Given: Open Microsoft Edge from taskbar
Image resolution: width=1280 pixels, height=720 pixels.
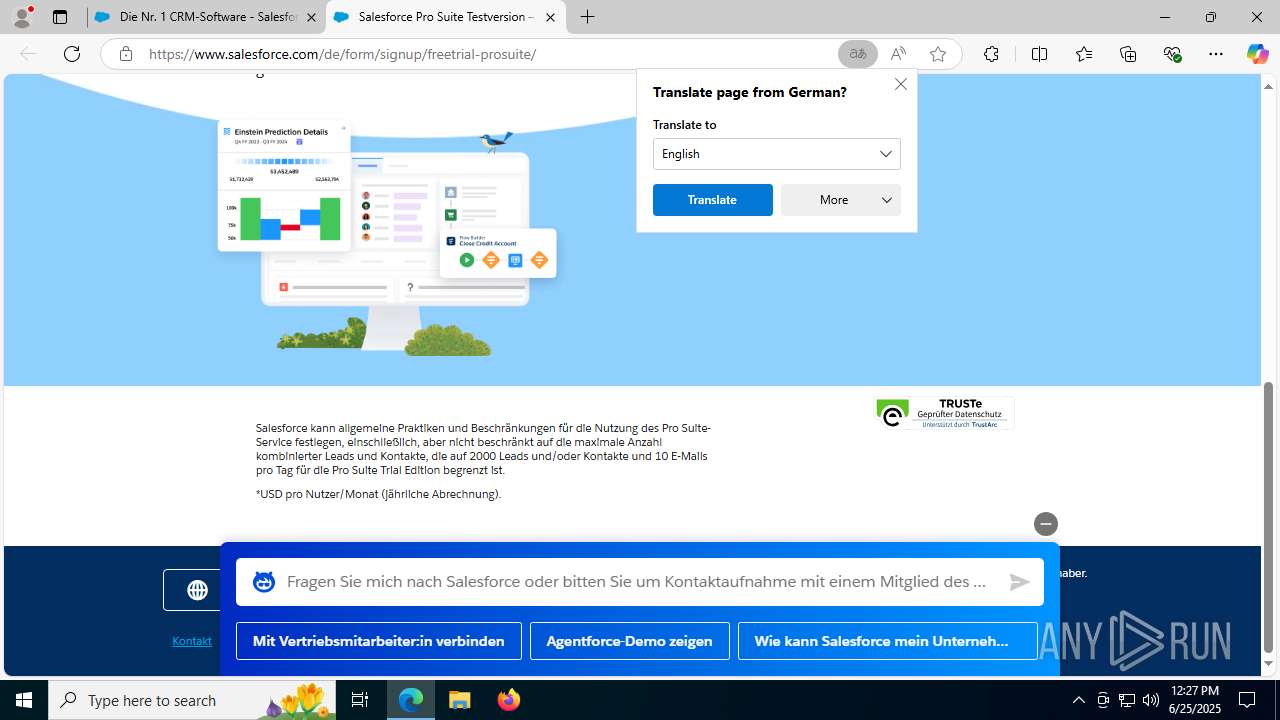Looking at the screenshot, I should [x=411, y=700].
